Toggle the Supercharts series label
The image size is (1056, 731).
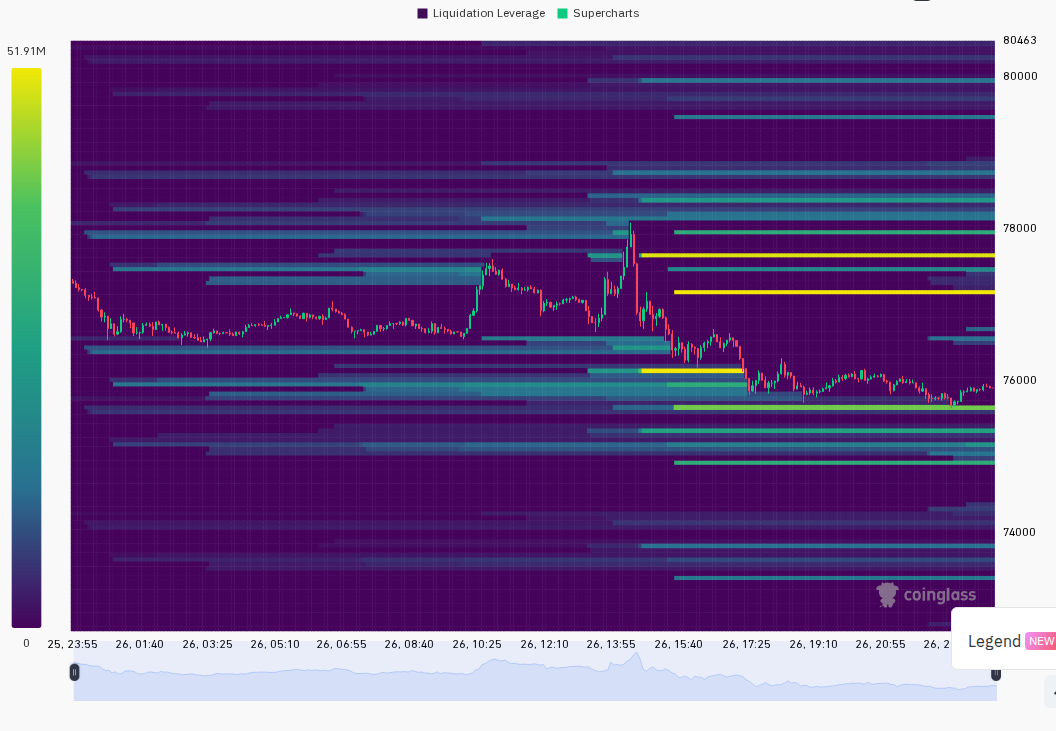[605, 13]
